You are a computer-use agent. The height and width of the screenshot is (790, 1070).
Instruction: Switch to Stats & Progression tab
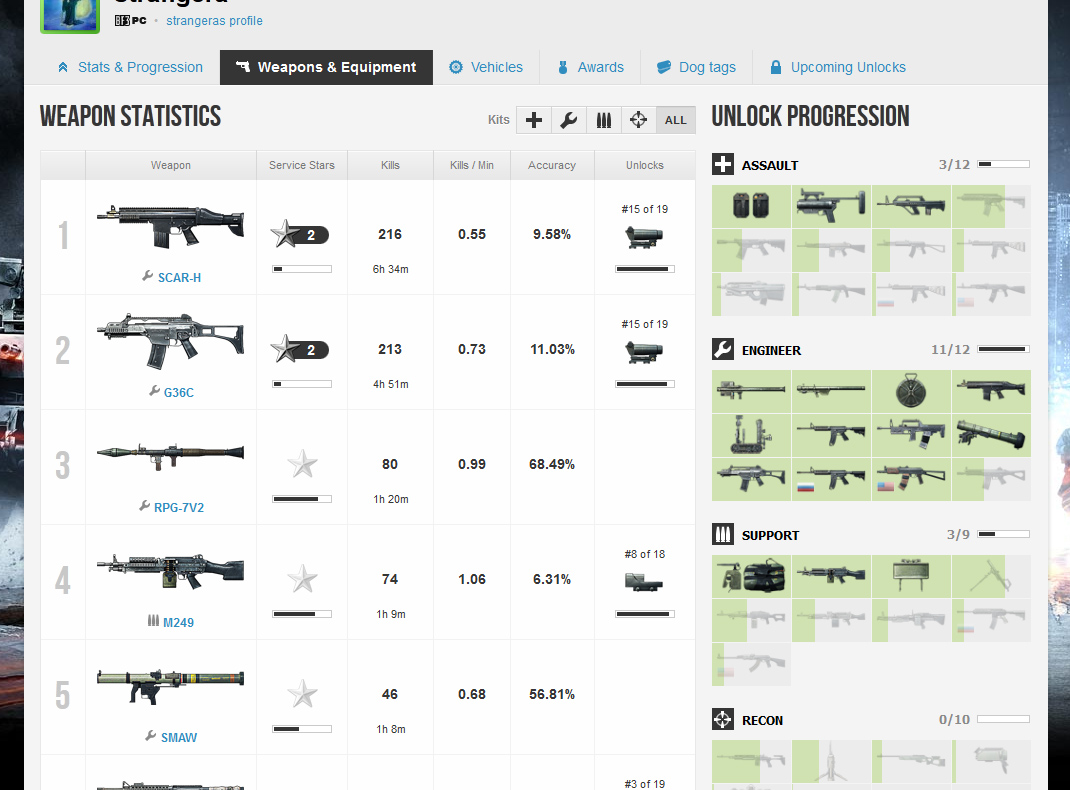[x=130, y=67]
